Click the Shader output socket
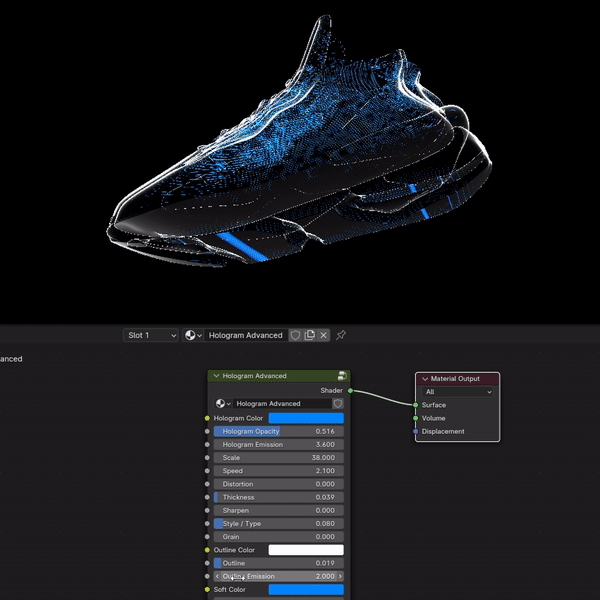The width and height of the screenshot is (600, 600). click(x=350, y=390)
